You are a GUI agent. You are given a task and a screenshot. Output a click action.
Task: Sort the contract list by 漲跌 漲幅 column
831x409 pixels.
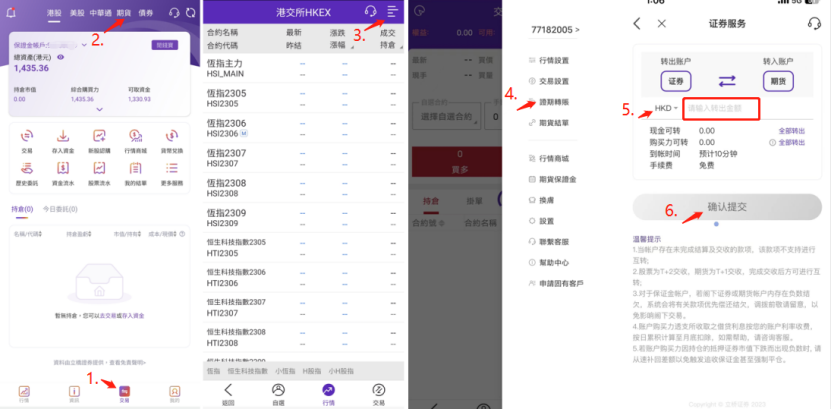click(x=341, y=39)
